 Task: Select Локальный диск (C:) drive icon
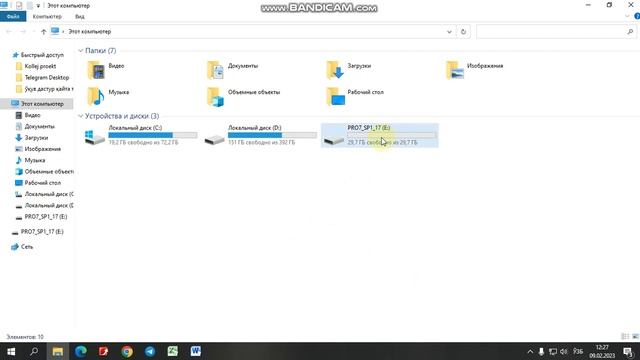point(95,137)
